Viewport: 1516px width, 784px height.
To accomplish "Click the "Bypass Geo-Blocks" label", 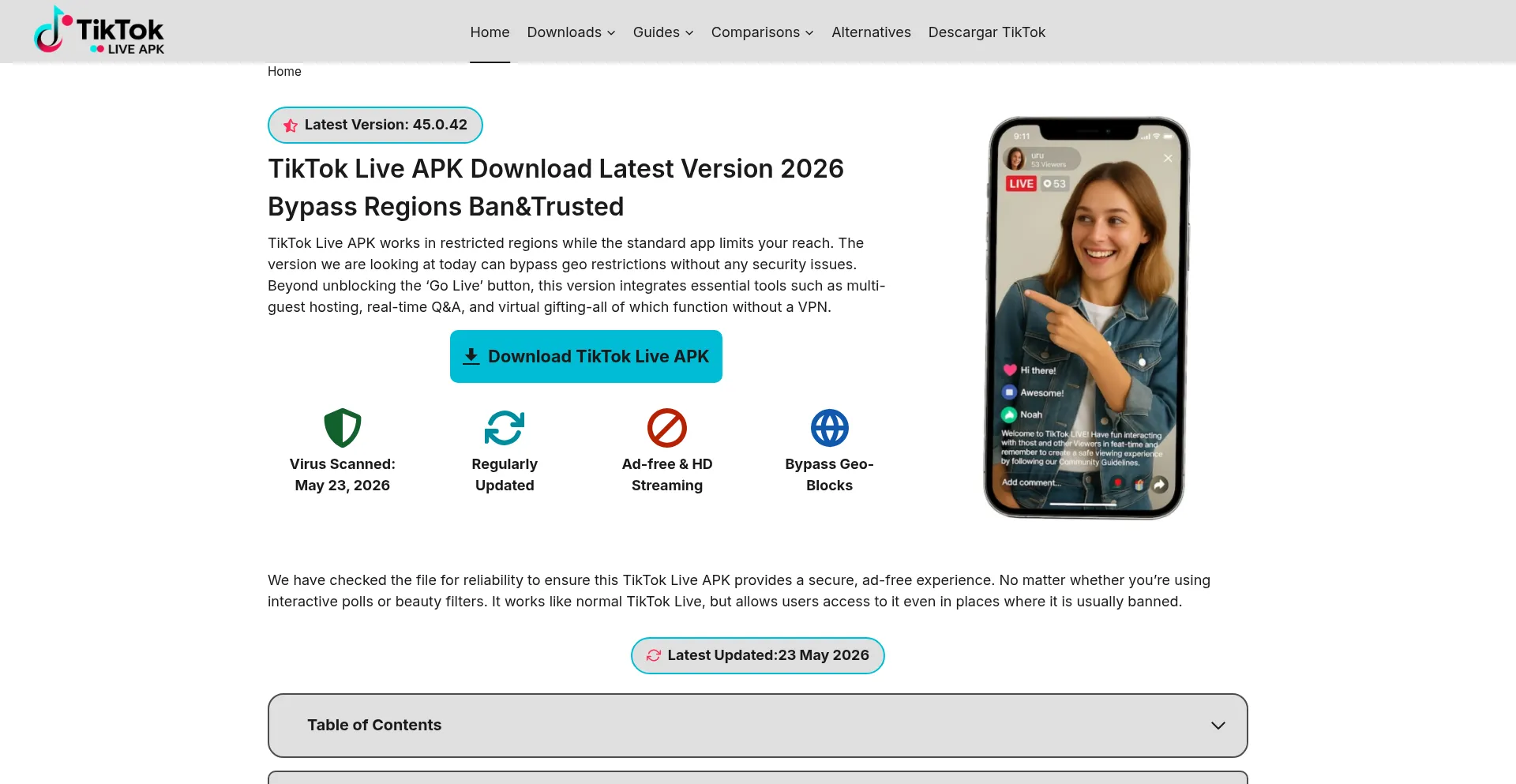I will click(830, 475).
